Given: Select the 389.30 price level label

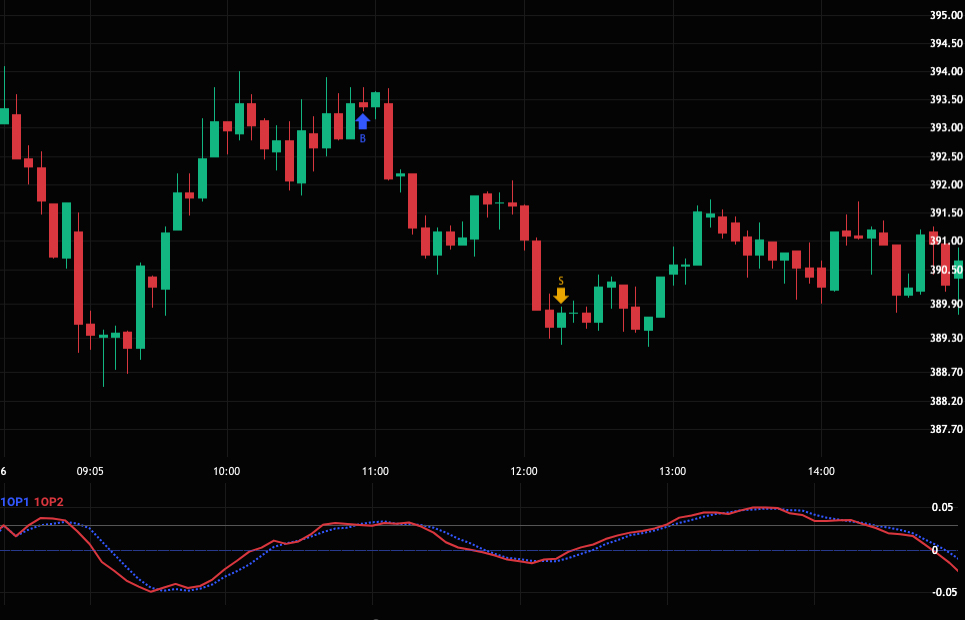Looking at the screenshot, I should pos(947,338).
